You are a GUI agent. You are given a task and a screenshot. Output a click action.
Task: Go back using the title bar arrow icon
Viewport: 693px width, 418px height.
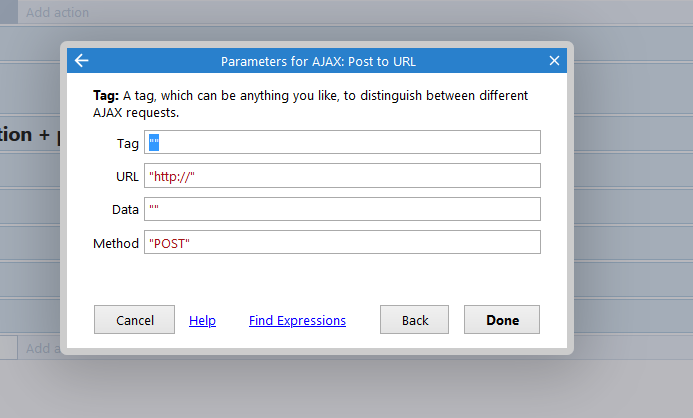point(81,61)
